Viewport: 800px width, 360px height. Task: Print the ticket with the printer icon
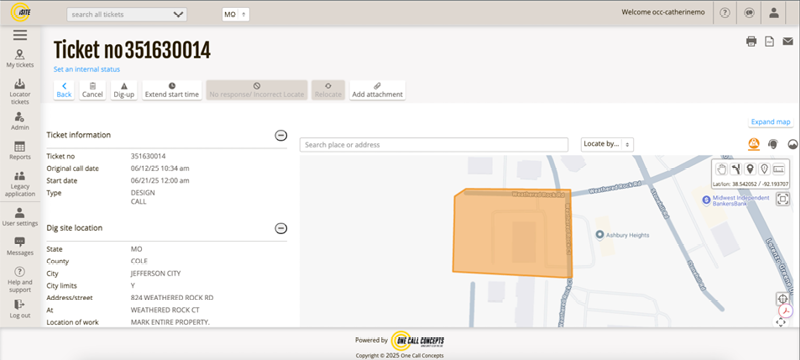pyautogui.click(x=751, y=42)
